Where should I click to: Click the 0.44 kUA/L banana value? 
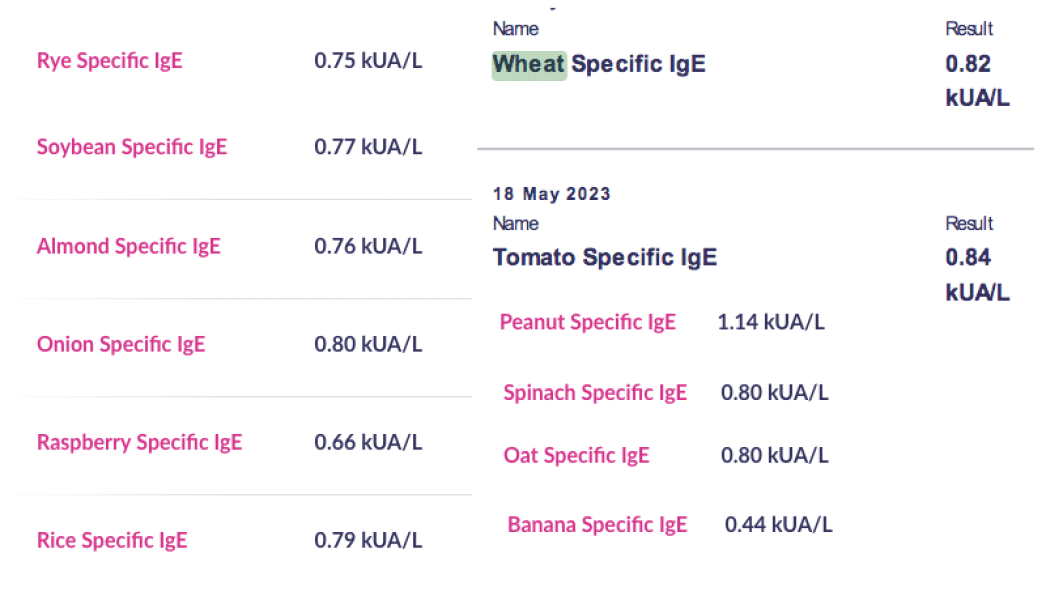click(x=778, y=525)
